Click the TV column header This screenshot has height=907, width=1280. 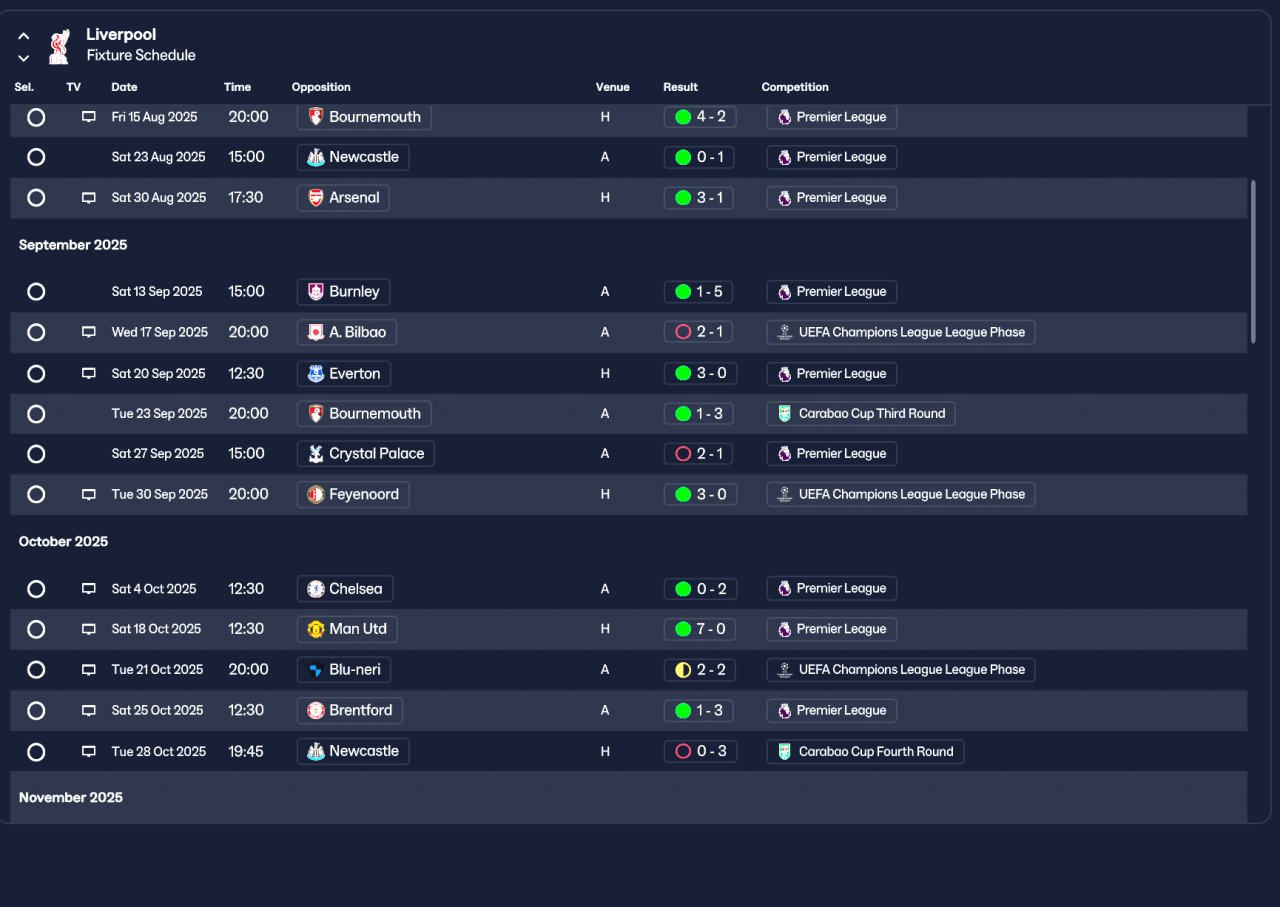coord(74,87)
